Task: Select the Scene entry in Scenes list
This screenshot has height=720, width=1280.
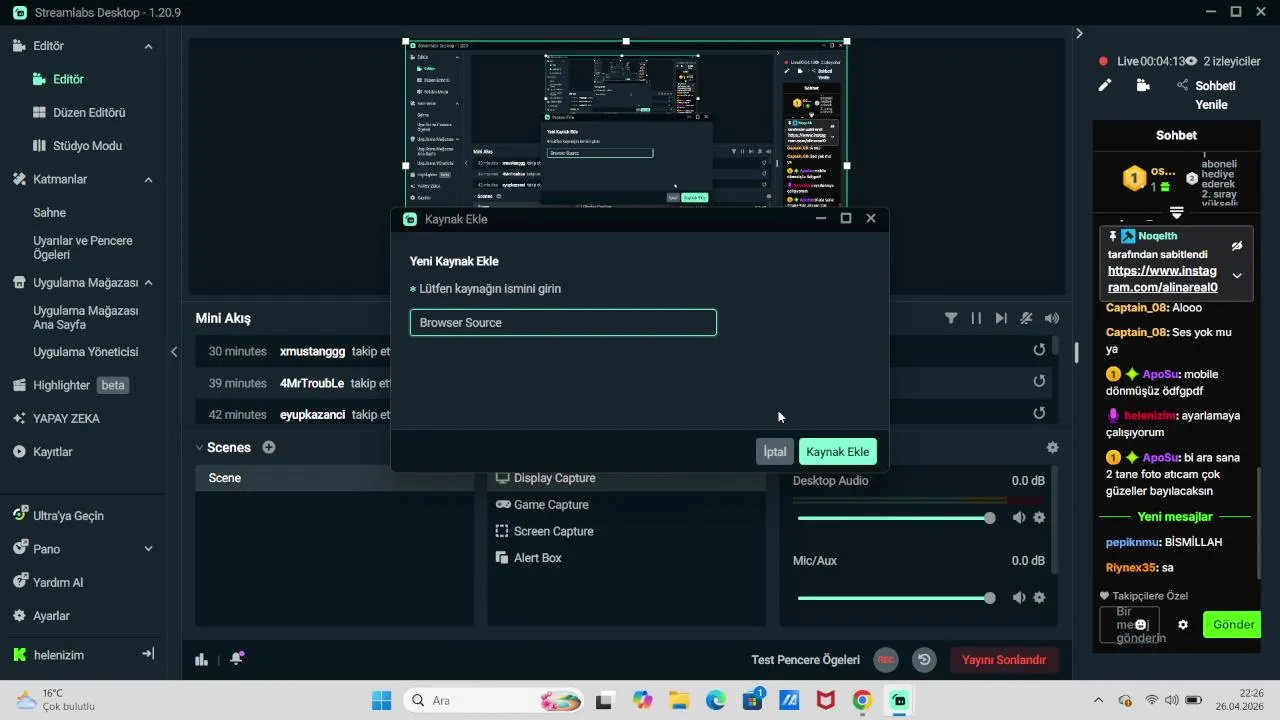Action: [334, 478]
